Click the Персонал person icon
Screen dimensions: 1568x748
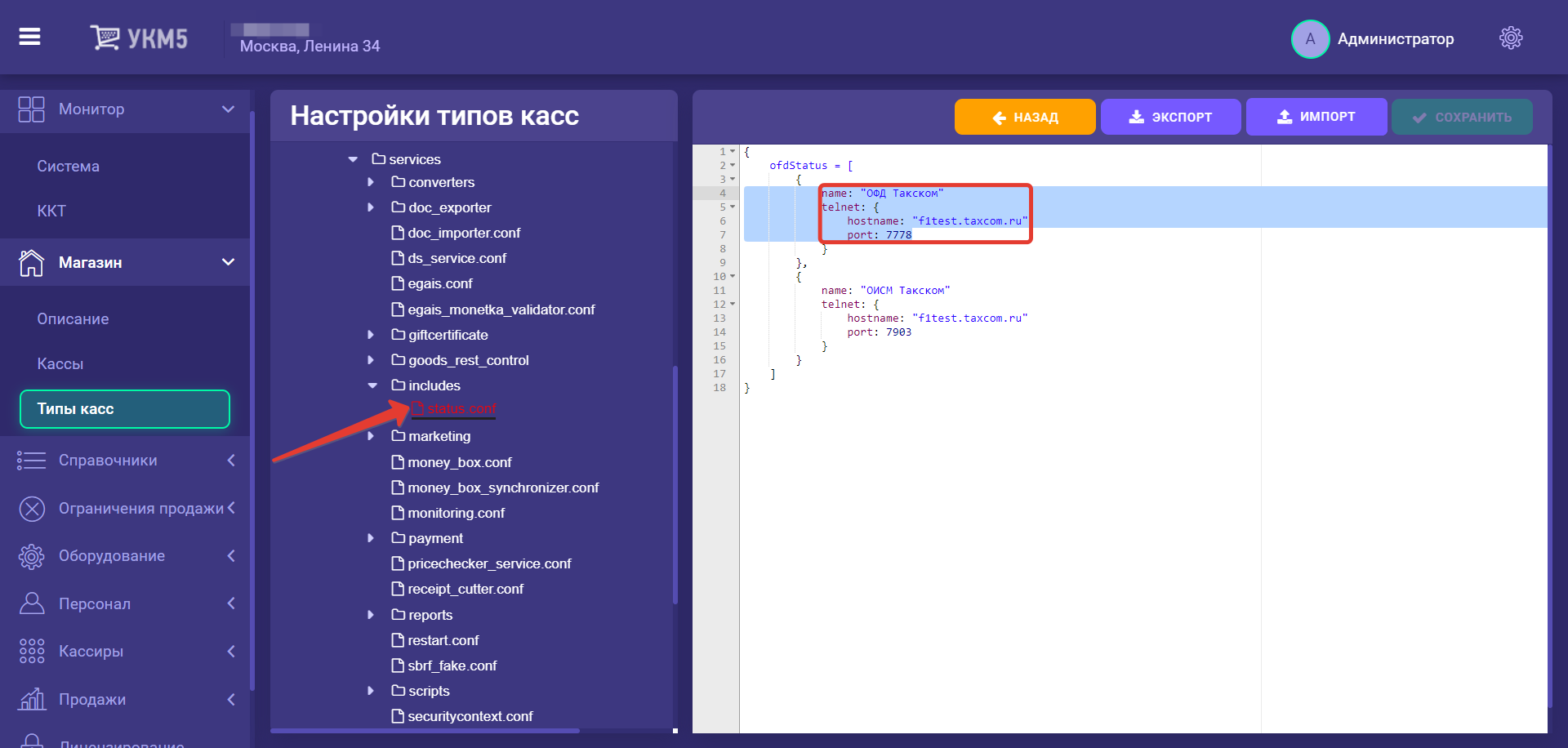32,603
